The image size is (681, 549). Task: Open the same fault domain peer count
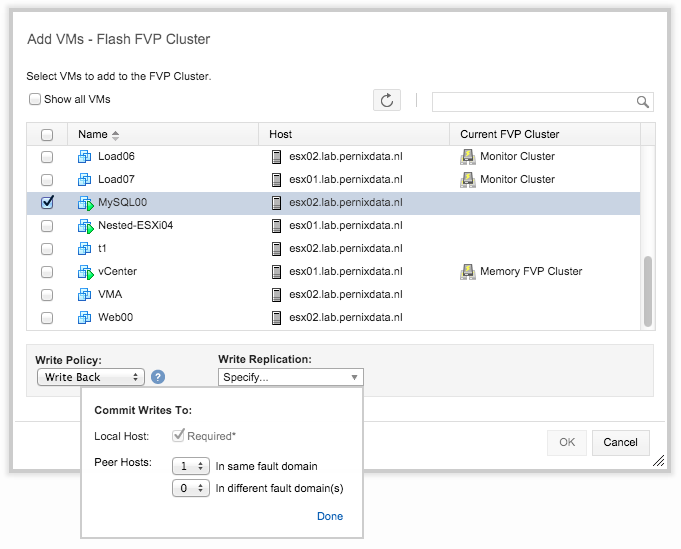pos(189,466)
